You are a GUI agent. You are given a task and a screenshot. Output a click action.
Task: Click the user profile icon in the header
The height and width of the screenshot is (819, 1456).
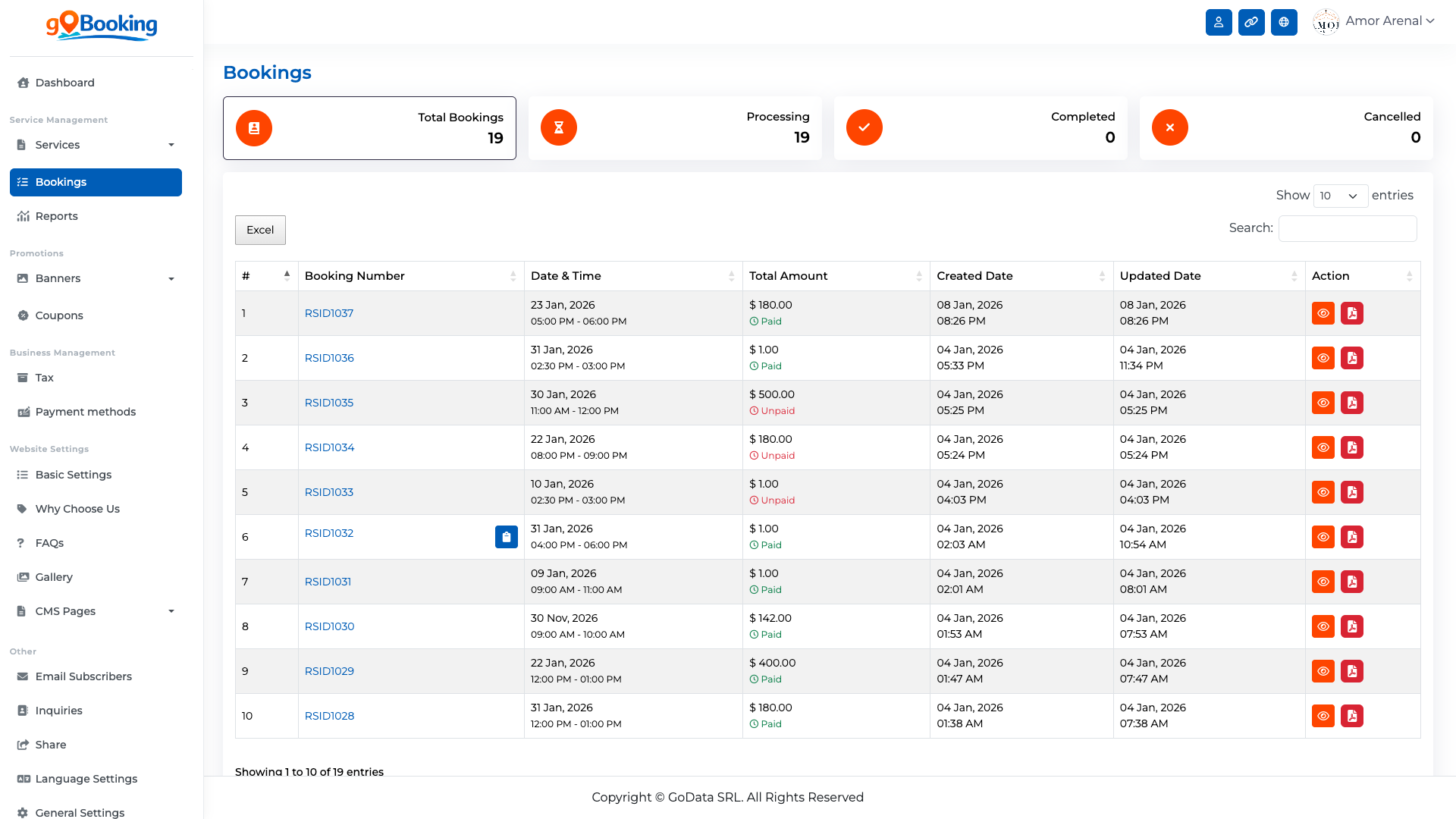[1219, 22]
